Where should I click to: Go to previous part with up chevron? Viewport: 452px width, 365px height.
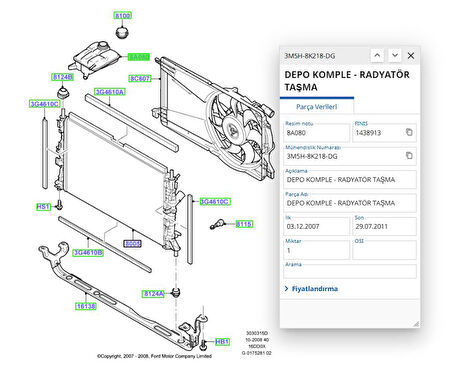(x=377, y=55)
